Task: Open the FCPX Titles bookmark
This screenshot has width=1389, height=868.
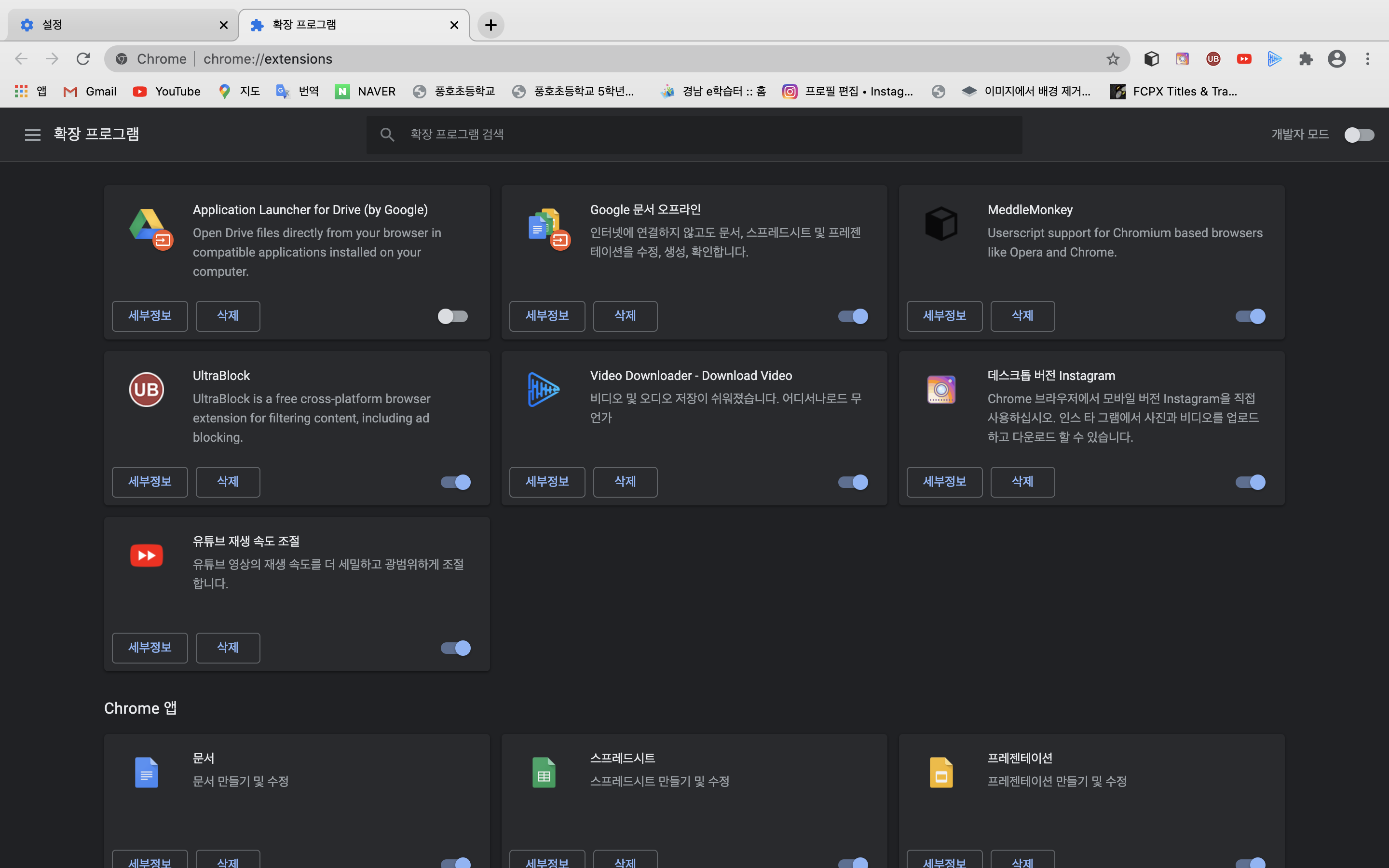Action: tap(1174, 91)
